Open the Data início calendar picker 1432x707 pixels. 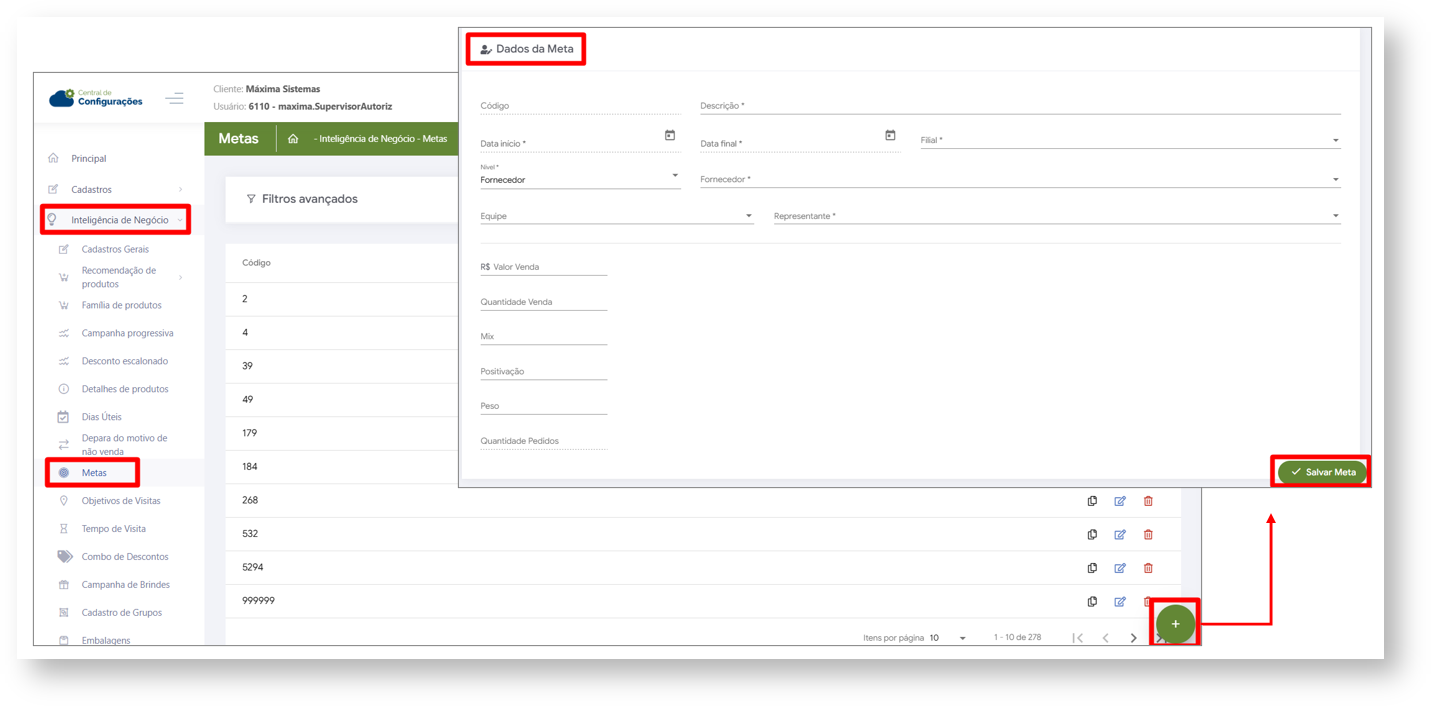click(670, 136)
